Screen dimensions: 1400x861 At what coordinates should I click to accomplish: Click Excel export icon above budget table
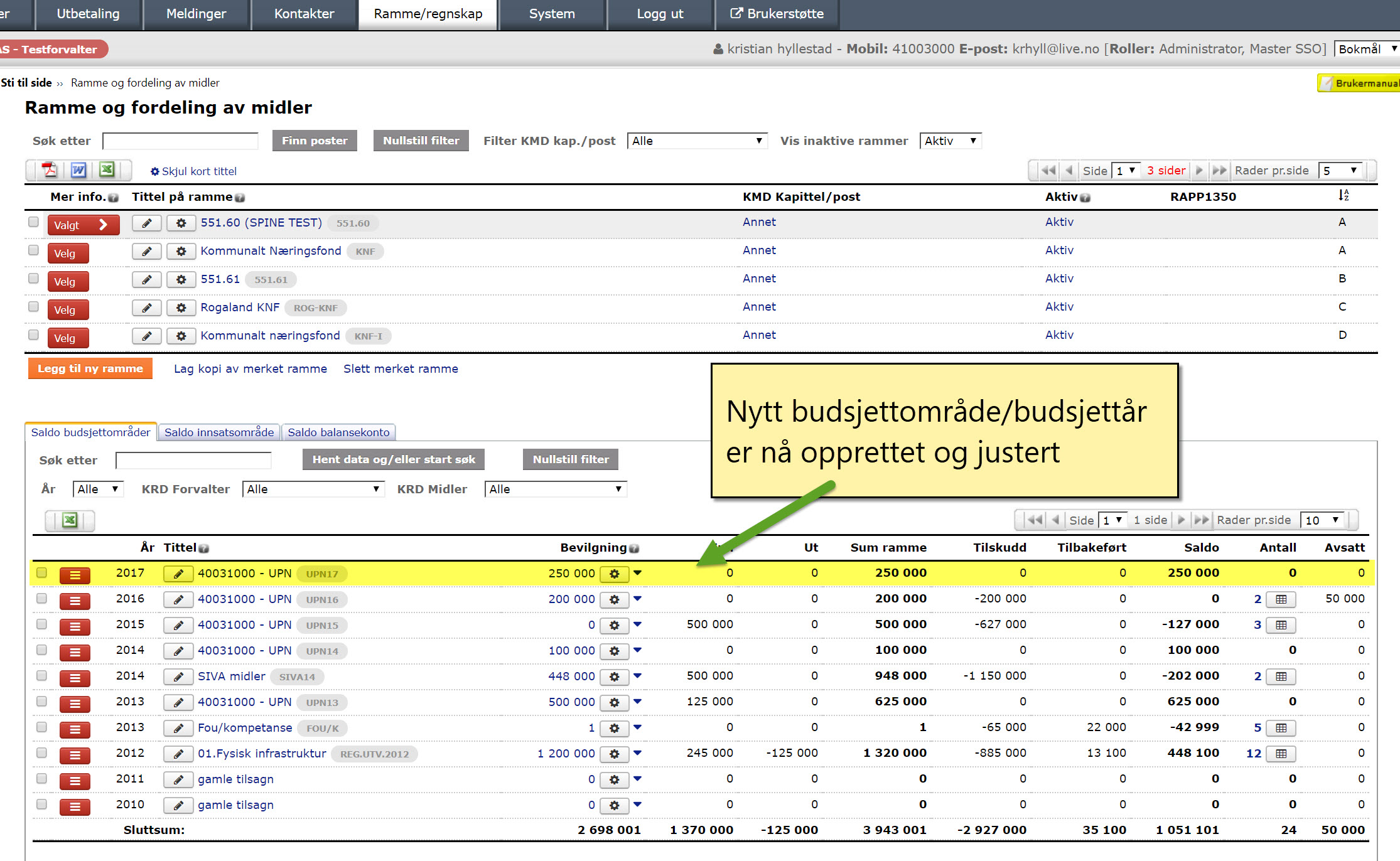[x=70, y=520]
